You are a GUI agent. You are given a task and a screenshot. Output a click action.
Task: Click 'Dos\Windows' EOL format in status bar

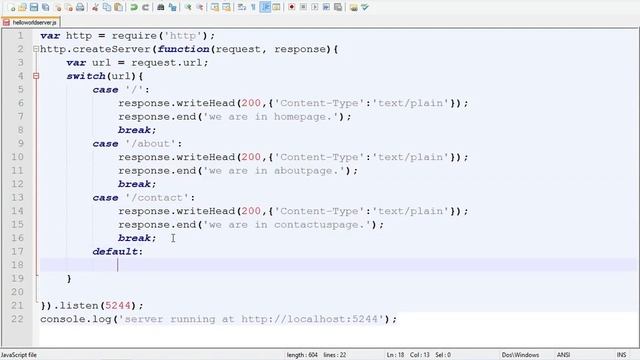tap(520, 355)
